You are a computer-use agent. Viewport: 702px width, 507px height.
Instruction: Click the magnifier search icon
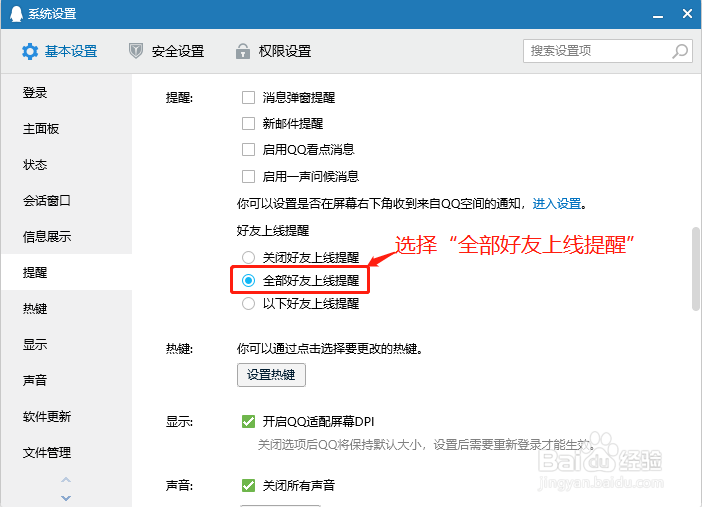tap(680, 51)
